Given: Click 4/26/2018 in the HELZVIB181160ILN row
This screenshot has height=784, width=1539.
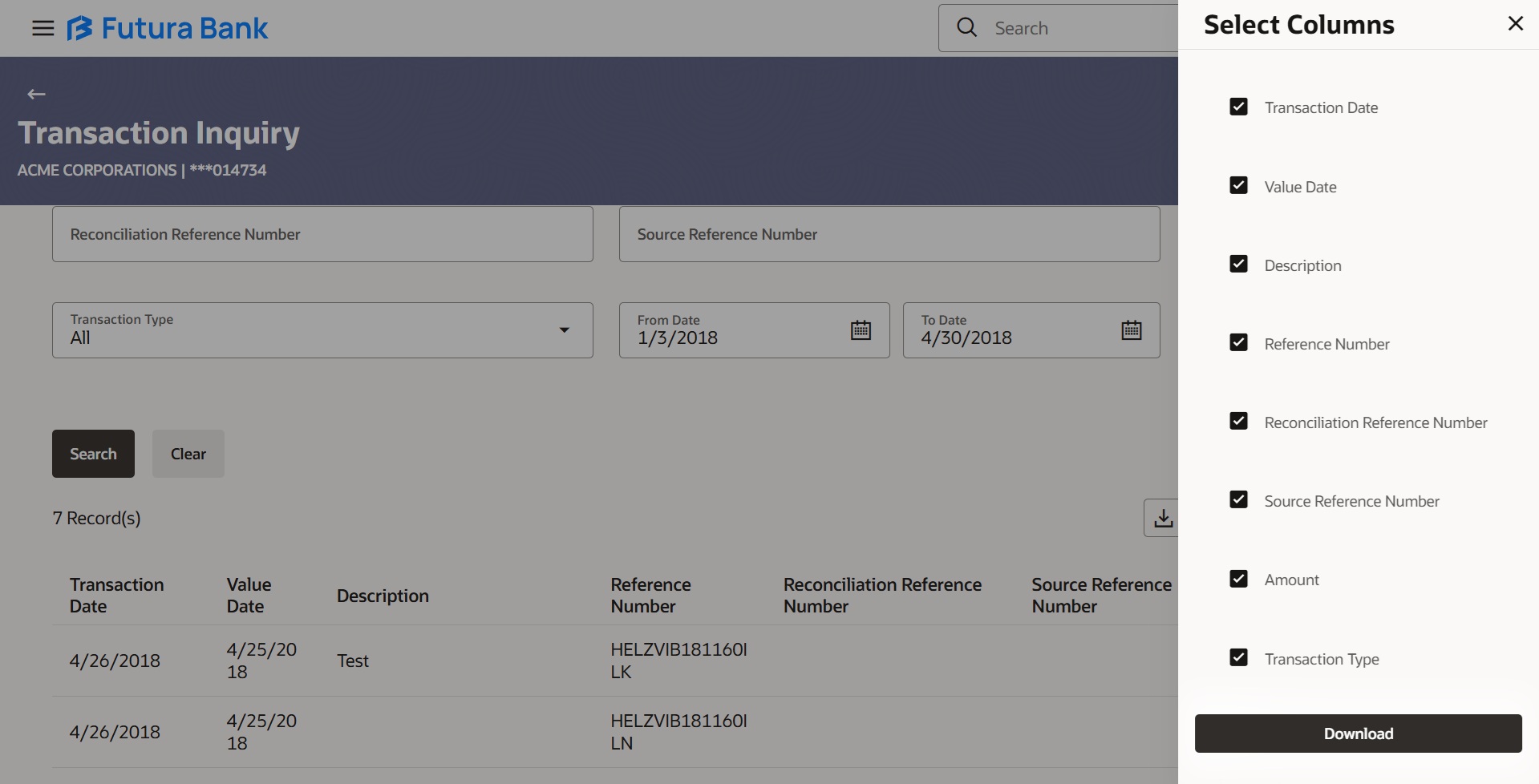Looking at the screenshot, I should pos(115,732).
